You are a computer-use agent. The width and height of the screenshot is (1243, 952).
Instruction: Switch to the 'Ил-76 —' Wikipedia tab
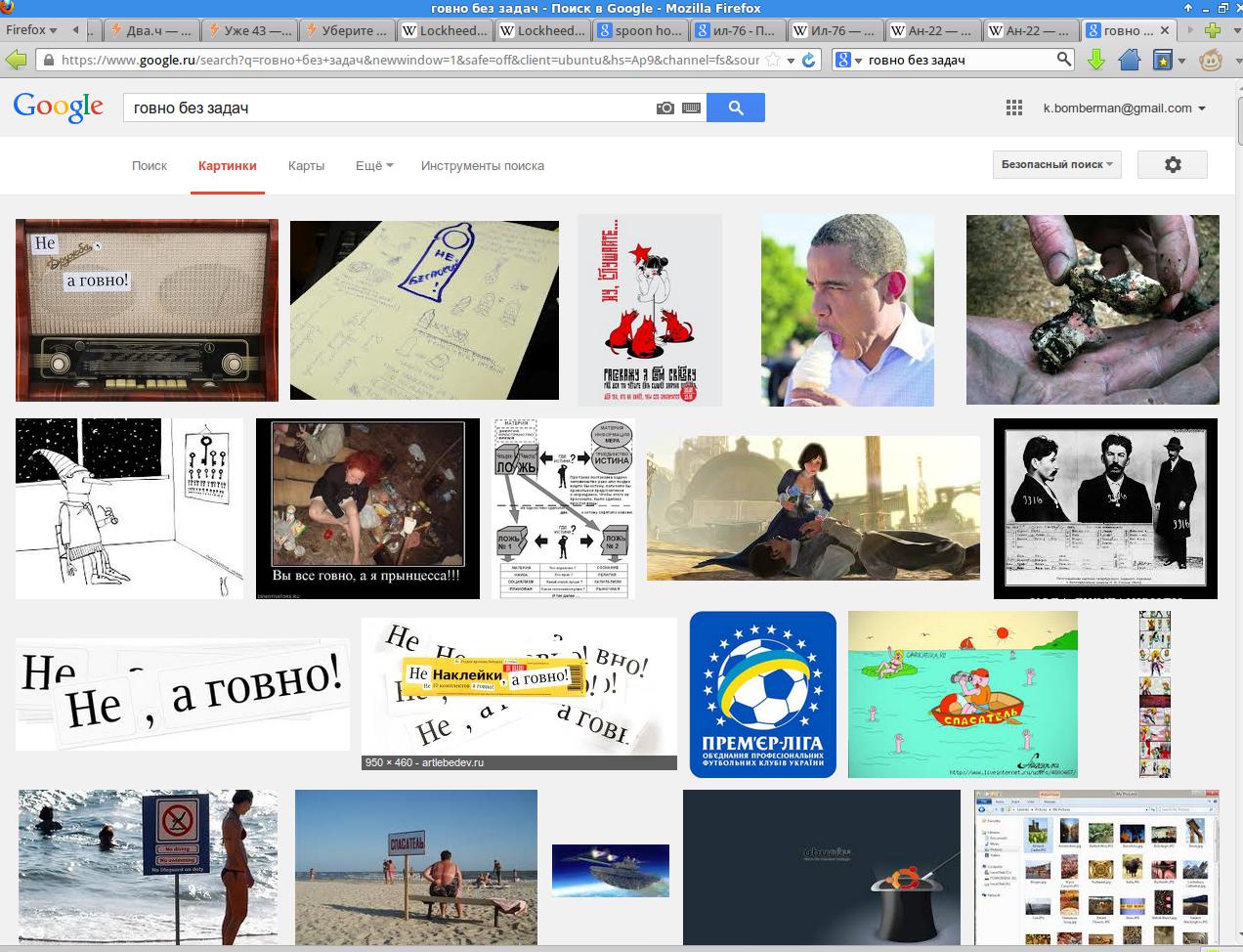pyautogui.click(x=836, y=30)
